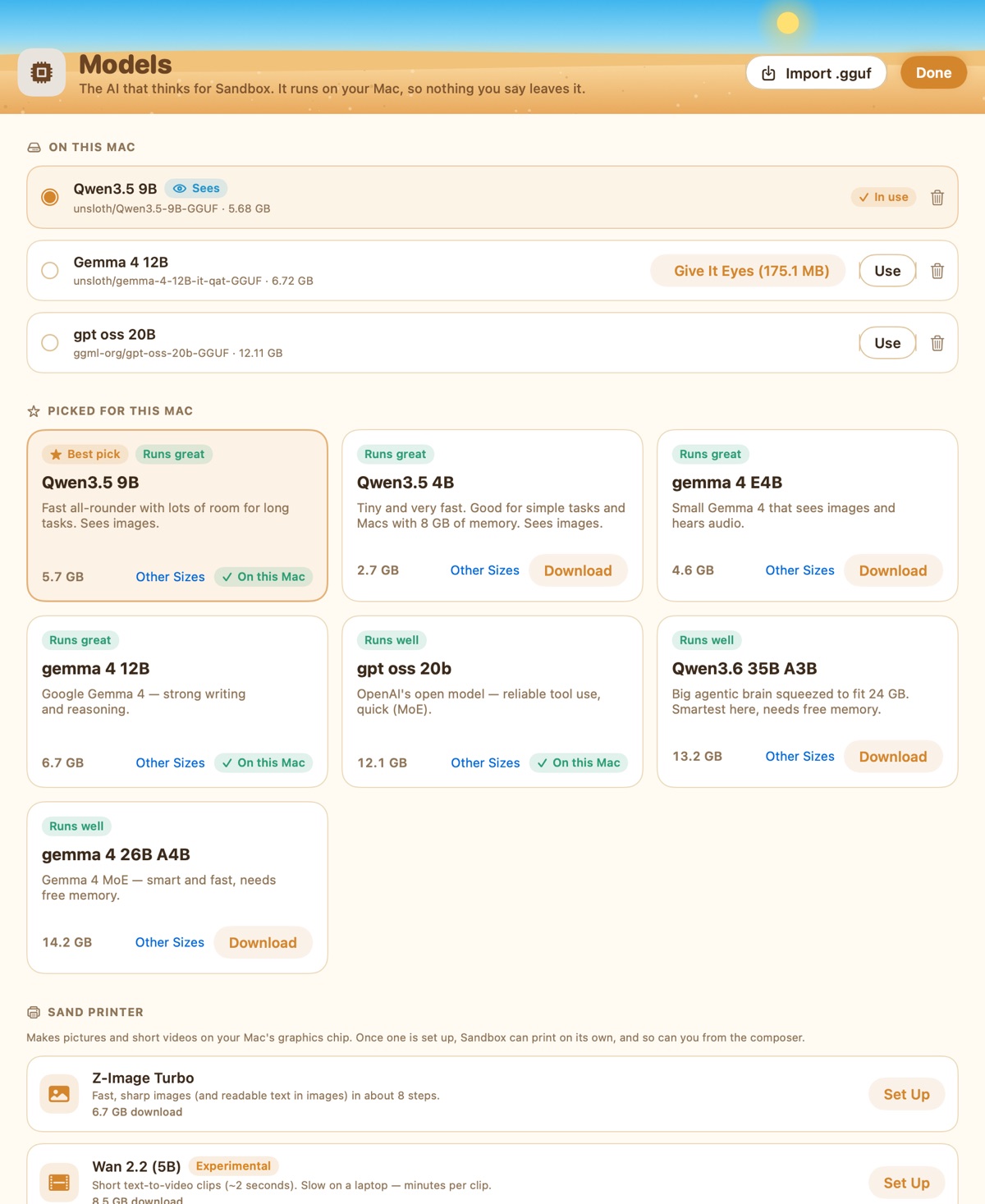Viewport: 985px width, 1204px height.
Task: Click the '4.6 GB' size label
Action: coord(693,570)
